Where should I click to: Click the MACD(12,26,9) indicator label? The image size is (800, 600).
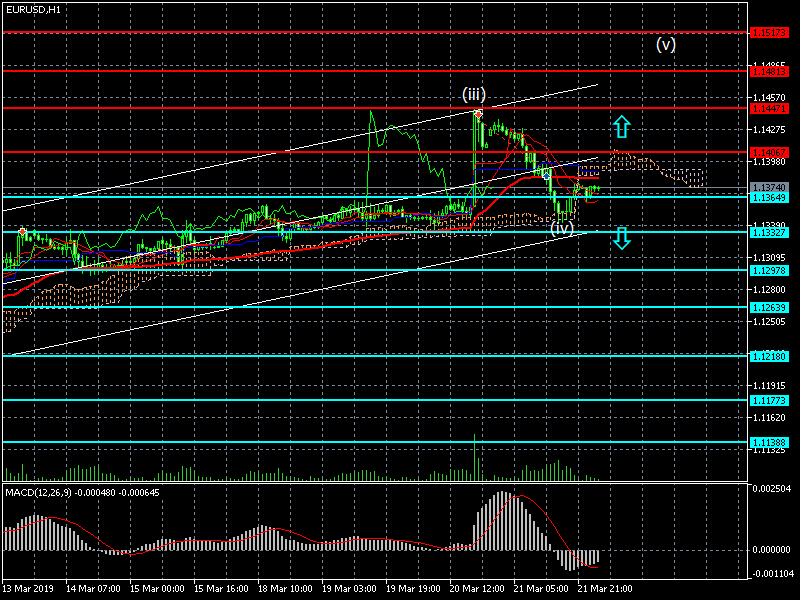point(82,493)
